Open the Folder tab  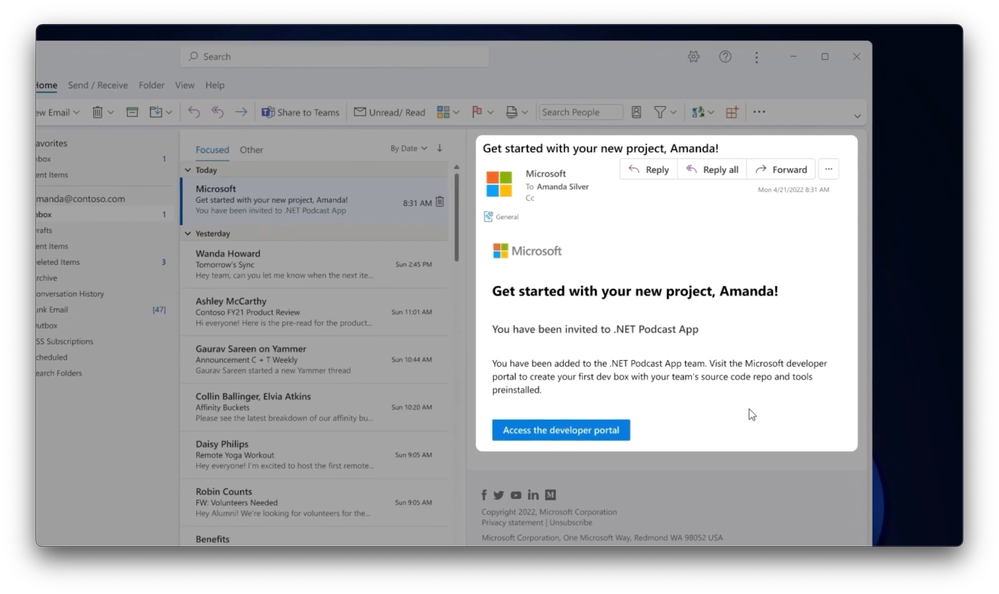click(x=152, y=85)
